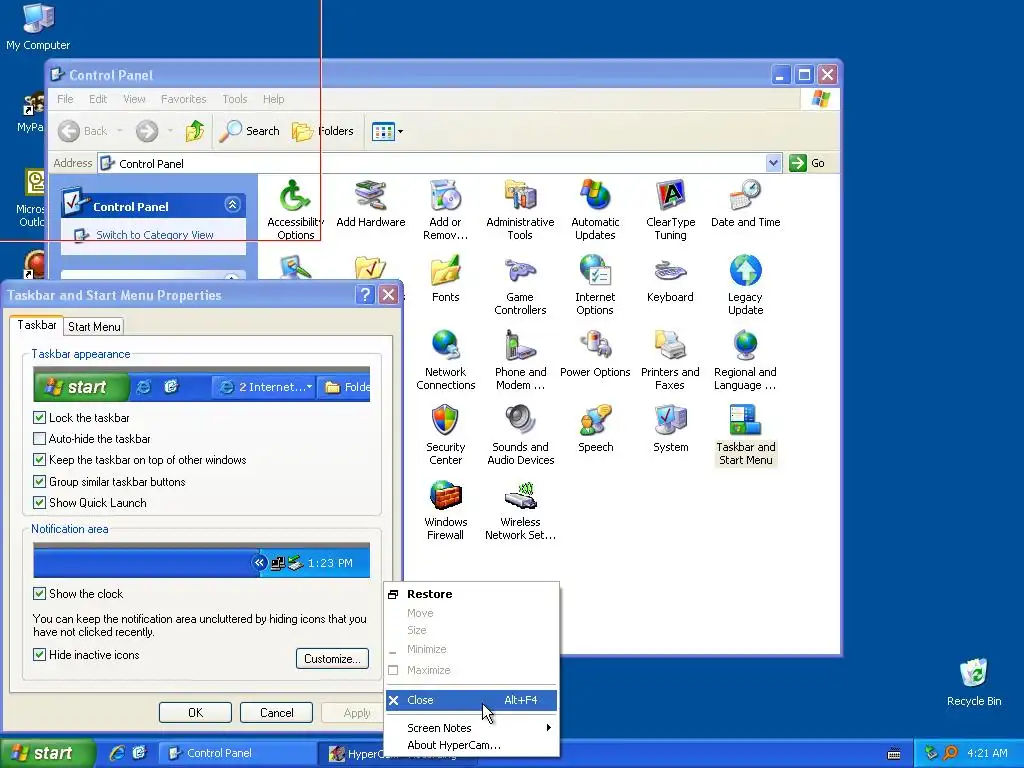
Task: Toggle Lock the taskbar checkbox
Action: tap(39, 417)
